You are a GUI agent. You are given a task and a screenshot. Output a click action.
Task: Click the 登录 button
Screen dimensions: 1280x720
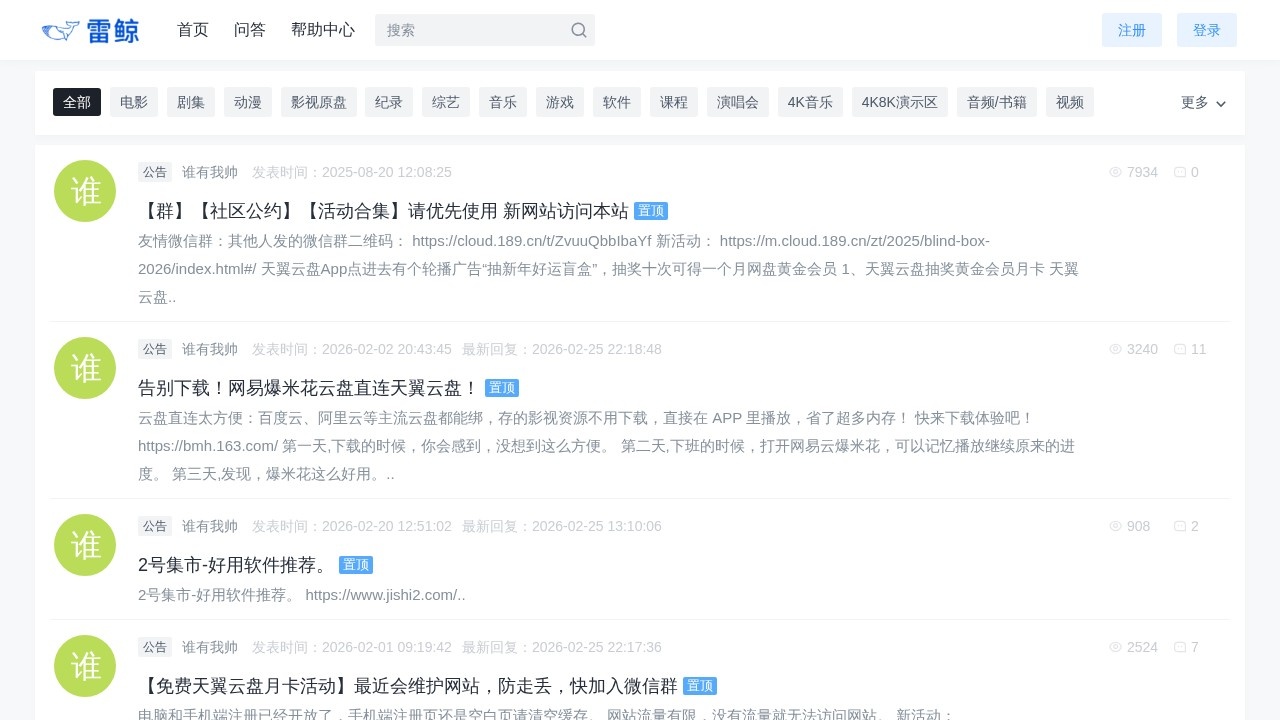click(x=1207, y=30)
